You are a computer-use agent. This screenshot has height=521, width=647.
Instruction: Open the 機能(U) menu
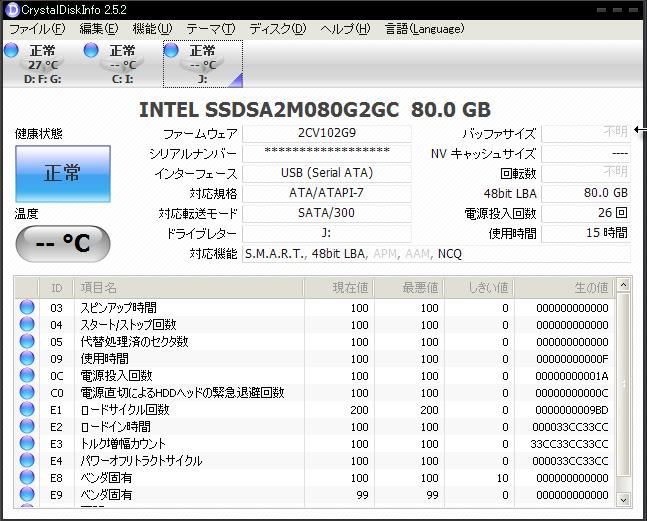click(x=152, y=29)
